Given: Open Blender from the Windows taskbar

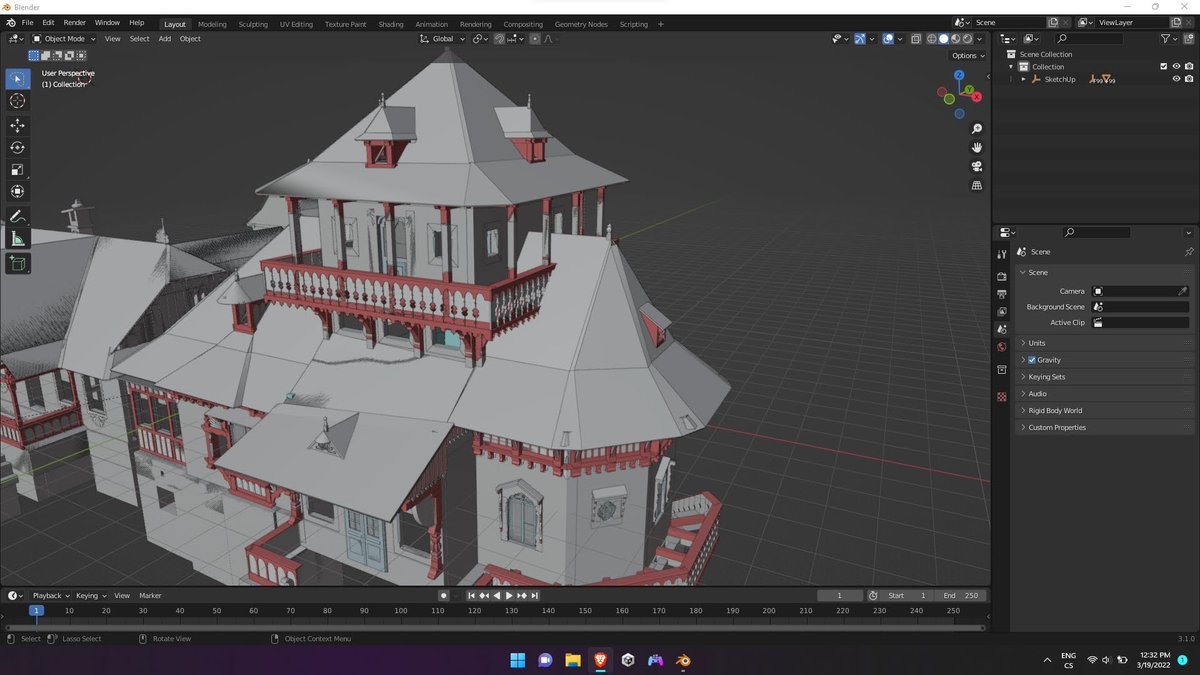Looking at the screenshot, I should [x=682, y=660].
